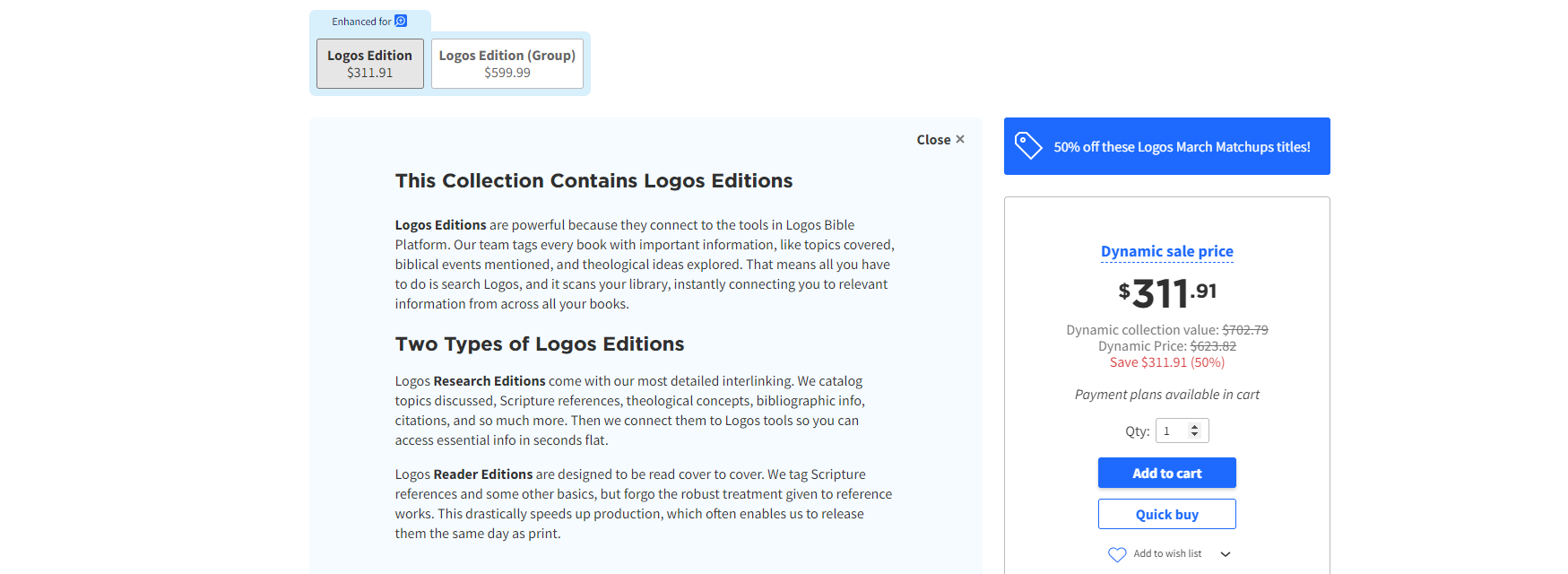Click the Quick buy button
The image size is (1568, 574).
point(1166,514)
